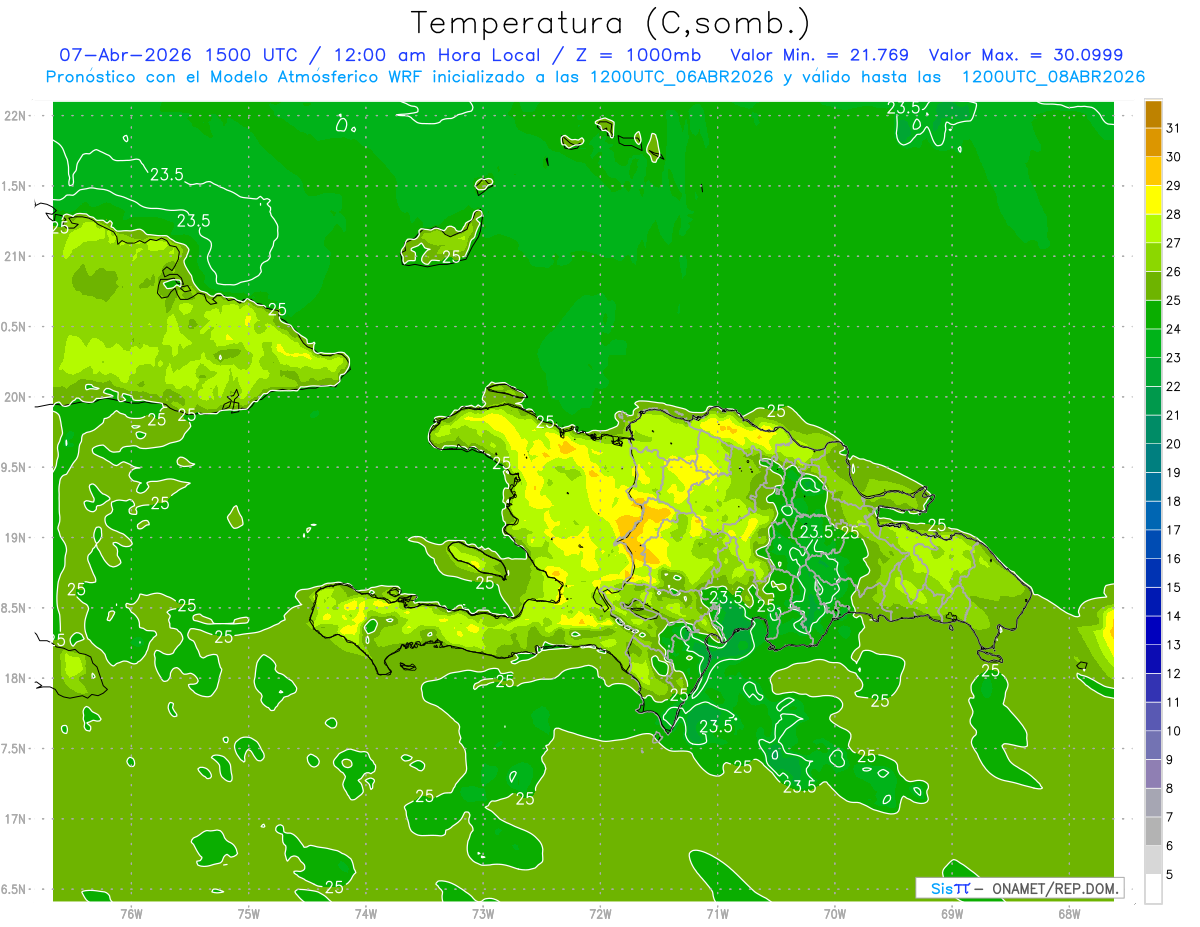Image resolution: width=1200 pixels, height=927 pixels.
Task: Click the 22N latitude axis label
Action: [x=16, y=115]
